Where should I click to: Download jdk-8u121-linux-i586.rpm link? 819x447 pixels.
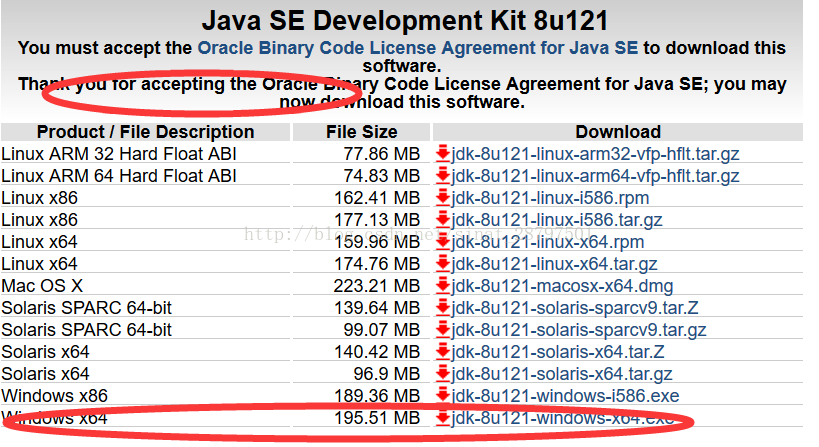pyautogui.click(x=550, y=198)
